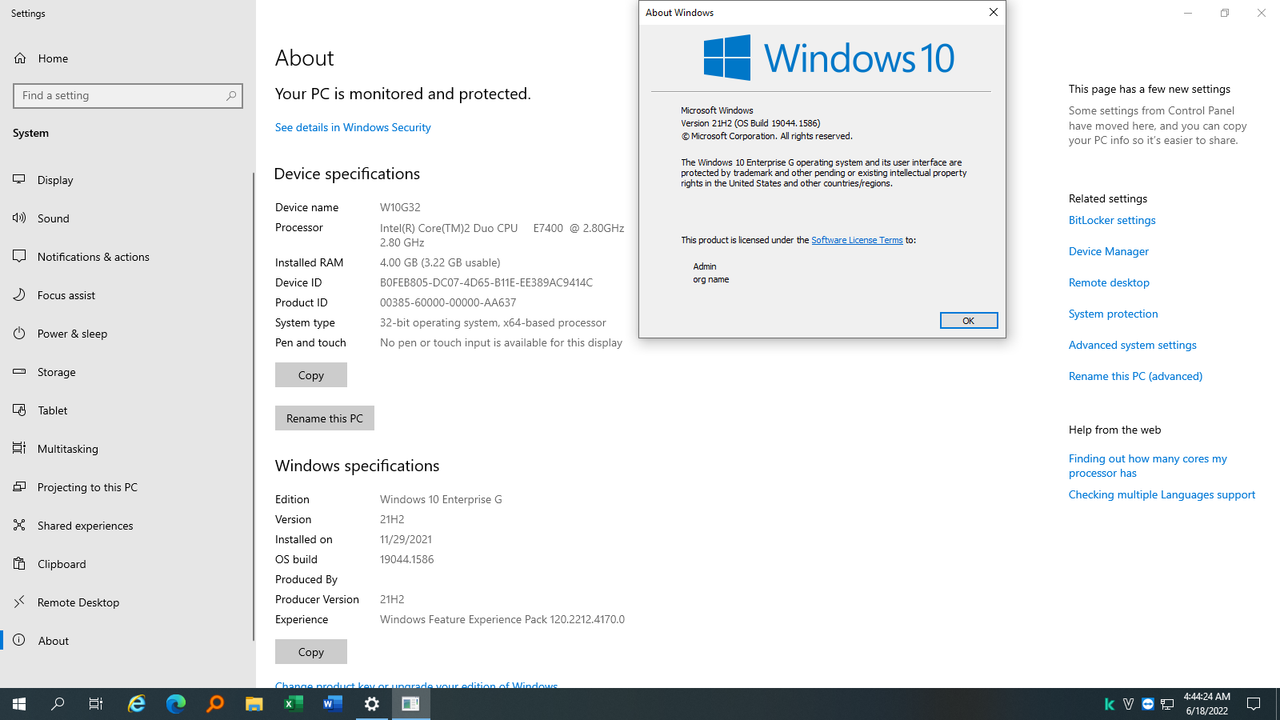Launch Excel from the taskbar
The image size is (1280, 720).
click(x=293, y=703)
